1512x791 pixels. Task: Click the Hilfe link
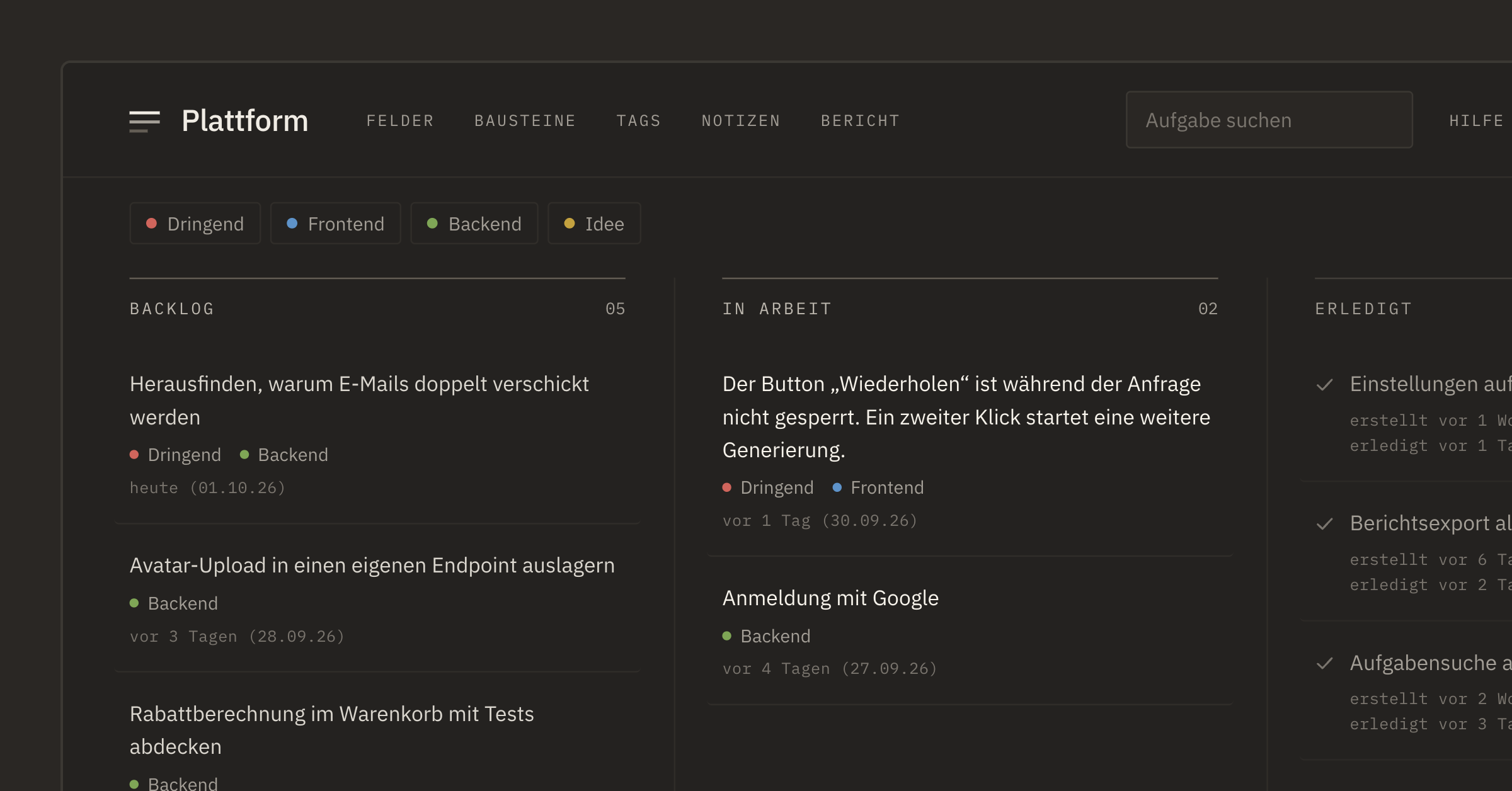[x=1476, y=121]
